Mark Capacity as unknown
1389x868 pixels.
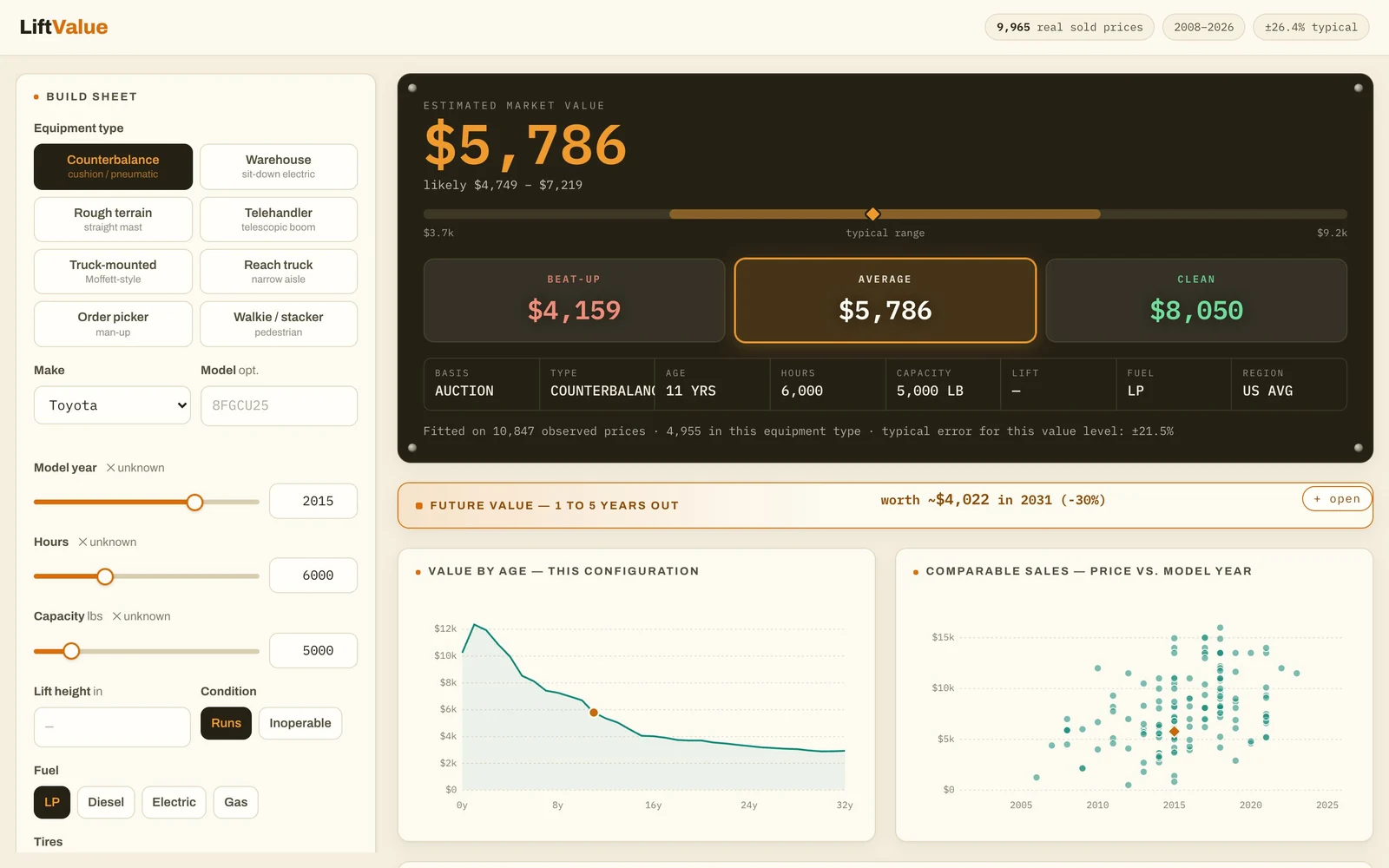[142, 616]
